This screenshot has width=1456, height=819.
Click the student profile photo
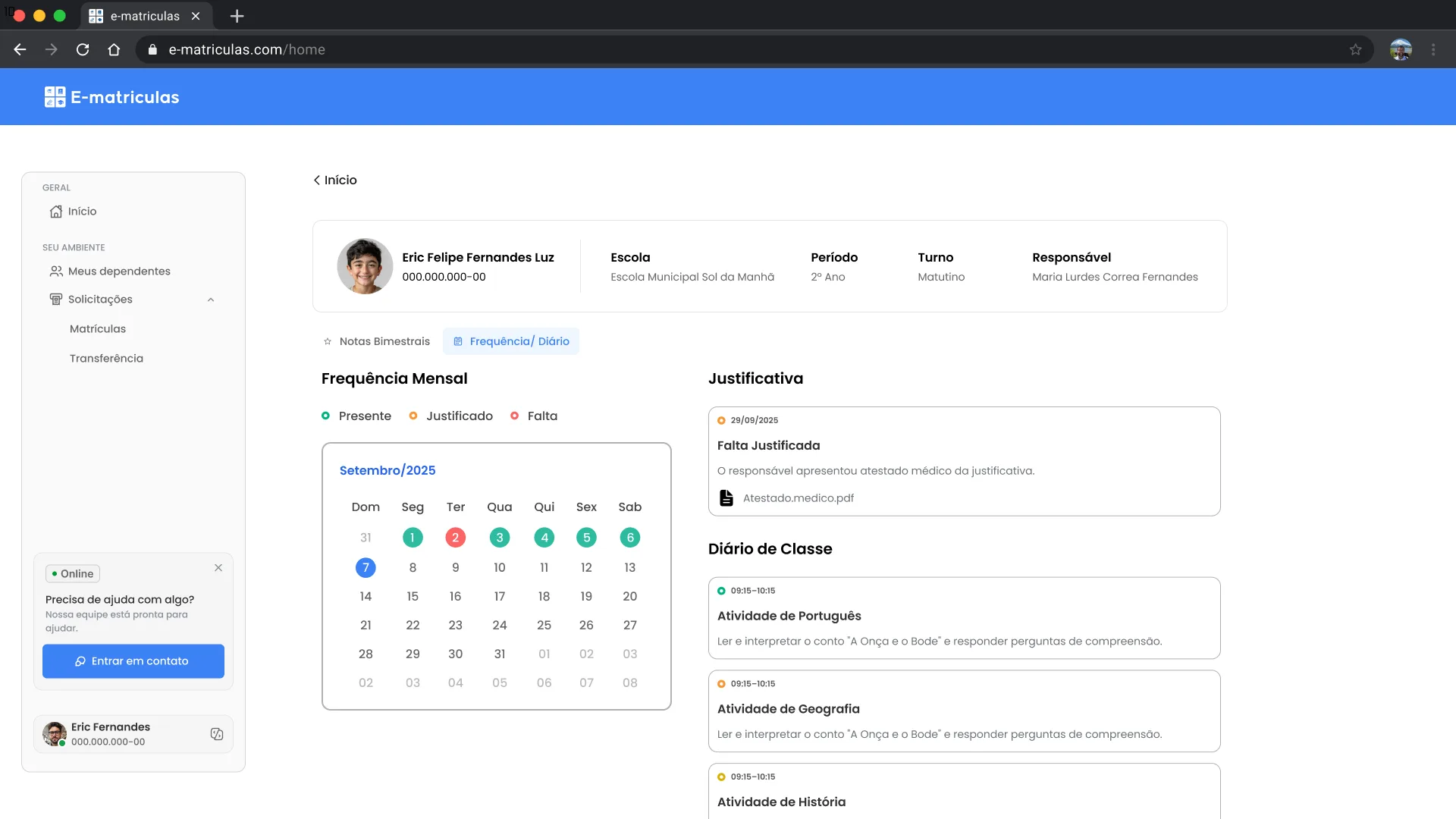[365, 266]
